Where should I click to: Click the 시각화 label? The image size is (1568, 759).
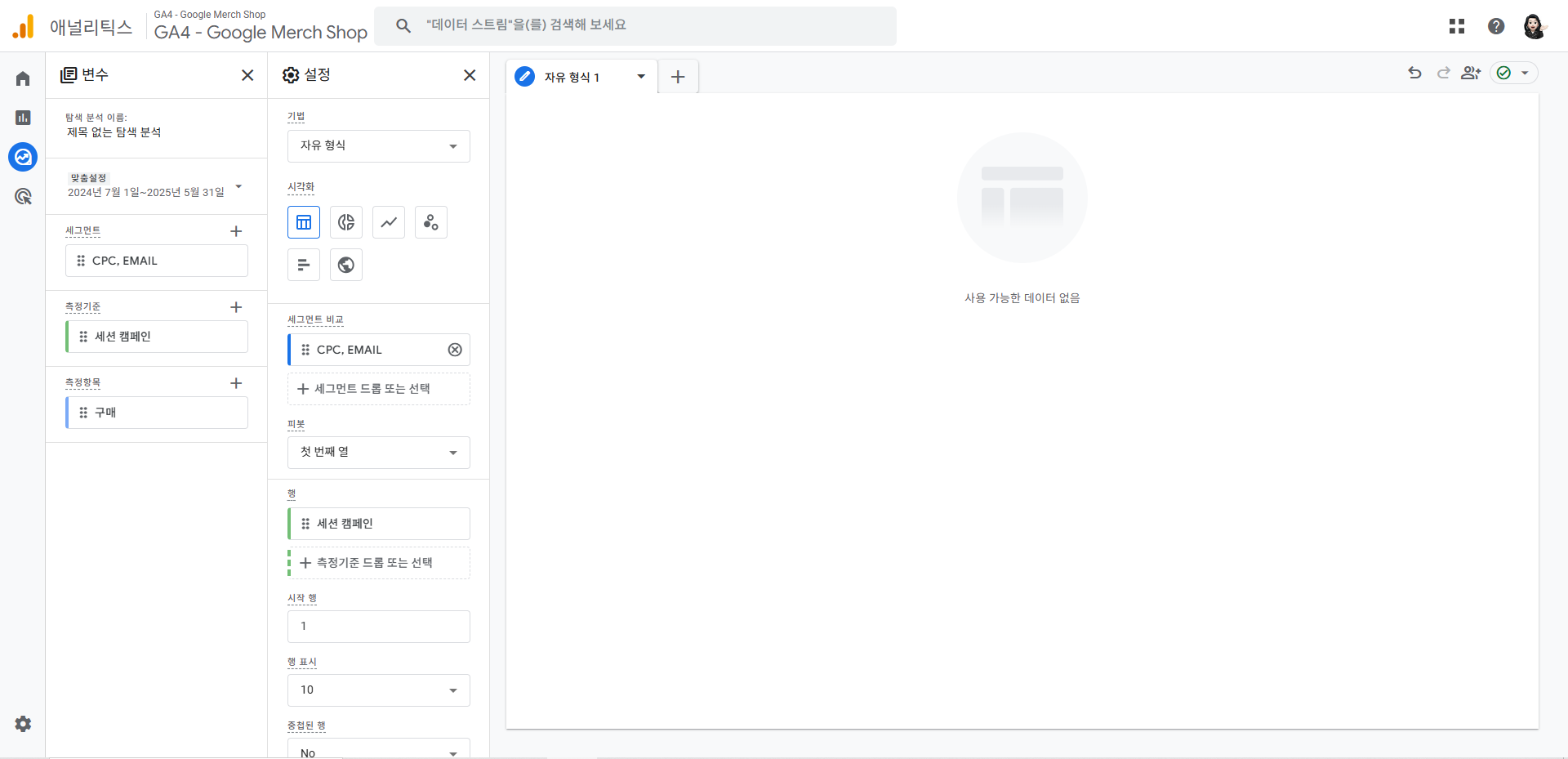click(301, 187)
